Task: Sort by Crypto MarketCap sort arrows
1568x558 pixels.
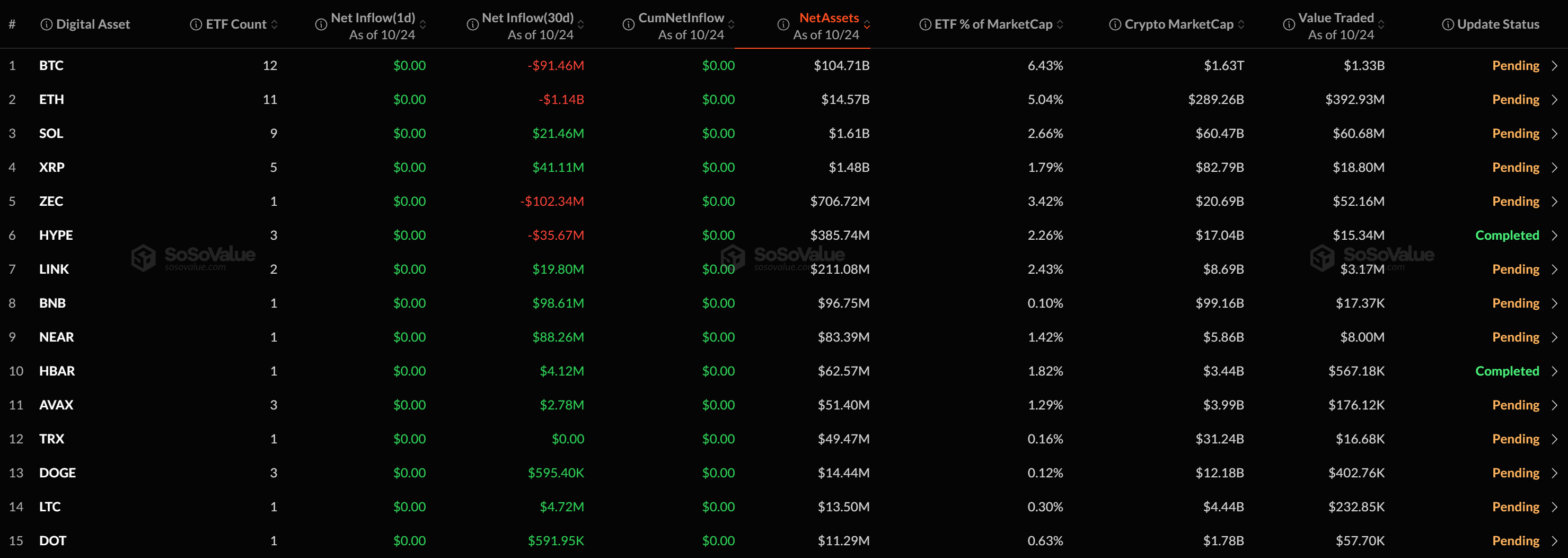Action: tap(1241, 24)
